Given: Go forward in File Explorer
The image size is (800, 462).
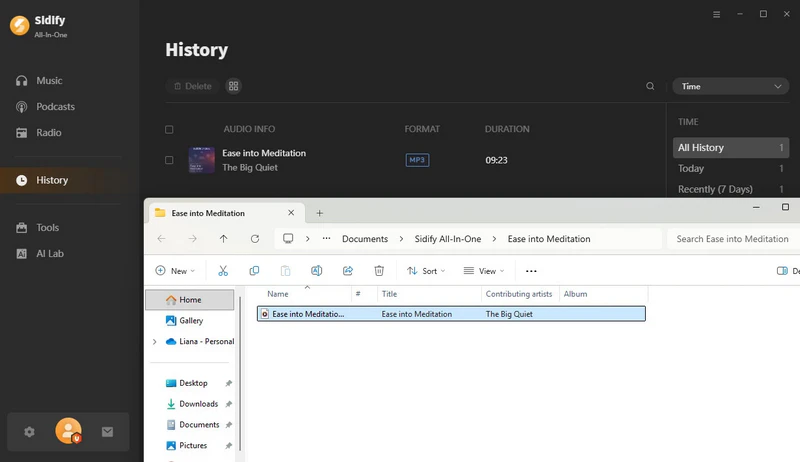Looking at the screenshot, I should (x=192, y=239).
